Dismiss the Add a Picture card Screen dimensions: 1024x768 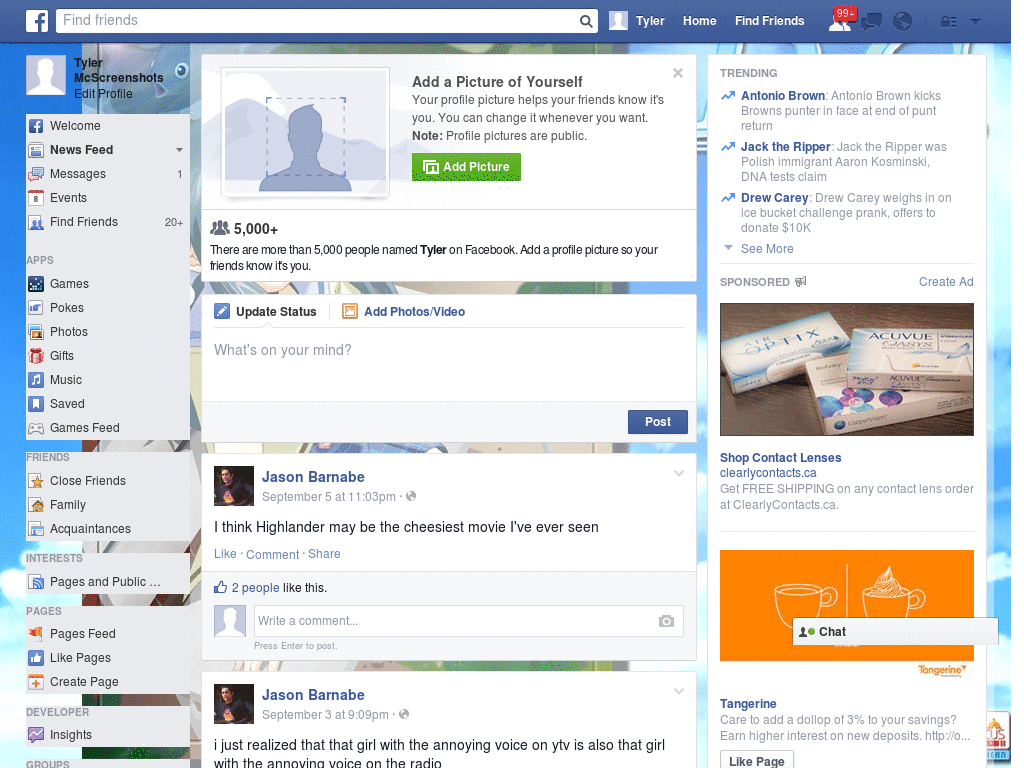tap(678, 73)
